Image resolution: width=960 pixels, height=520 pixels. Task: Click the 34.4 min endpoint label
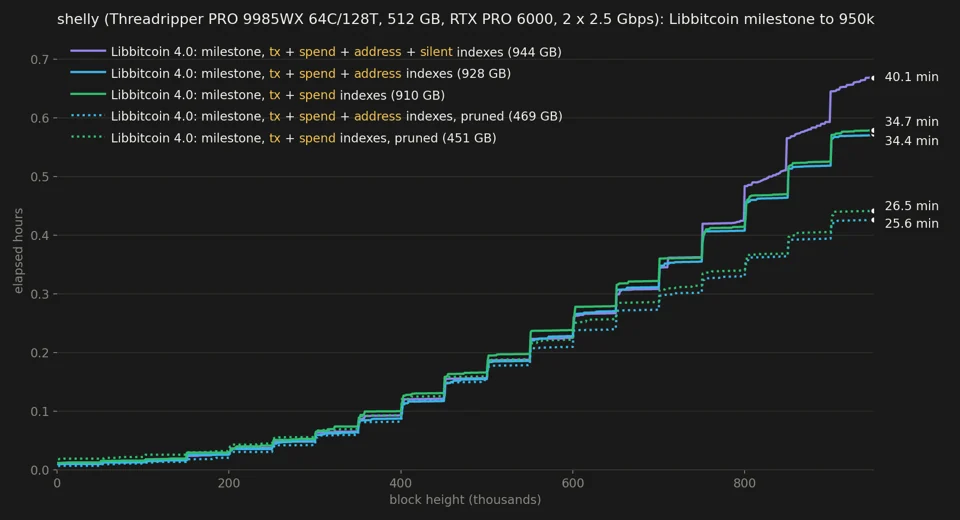pos(911,141)
